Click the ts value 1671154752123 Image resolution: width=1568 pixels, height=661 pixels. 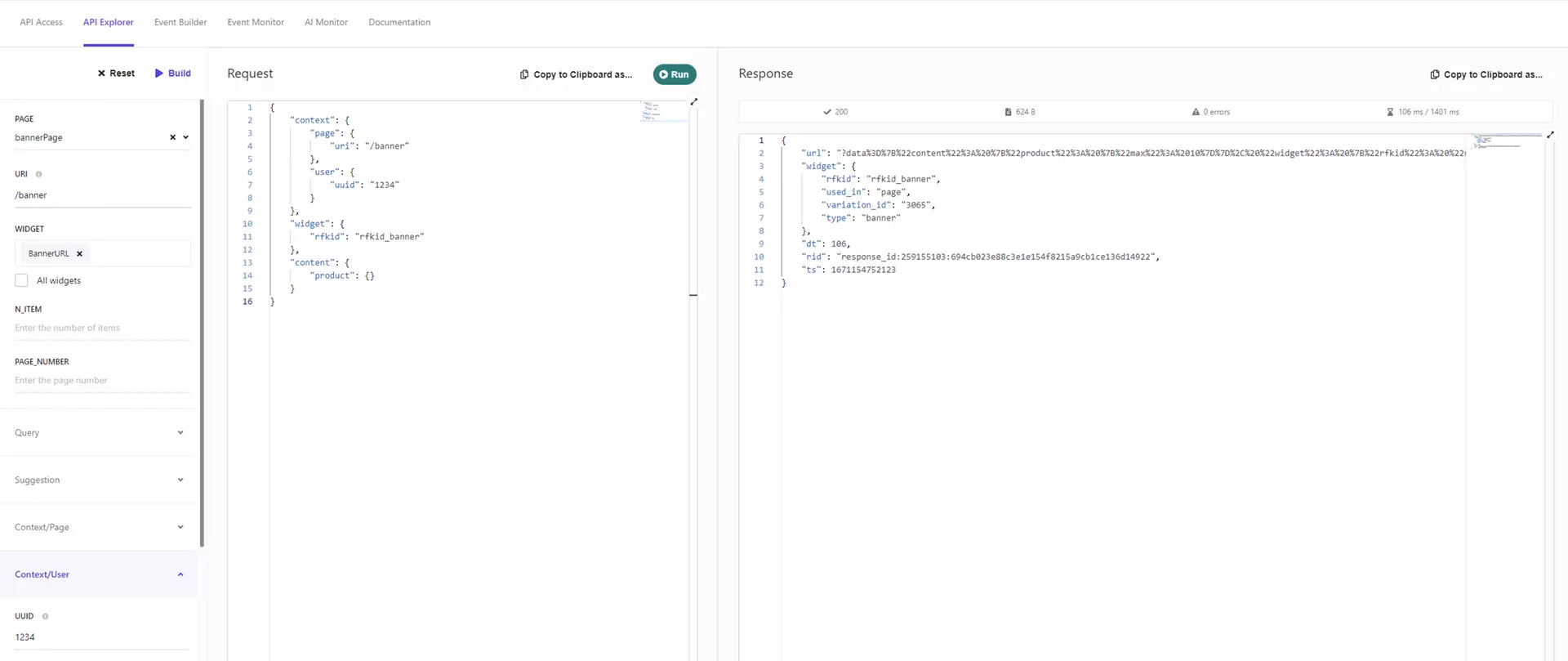[x=863, y=270]
